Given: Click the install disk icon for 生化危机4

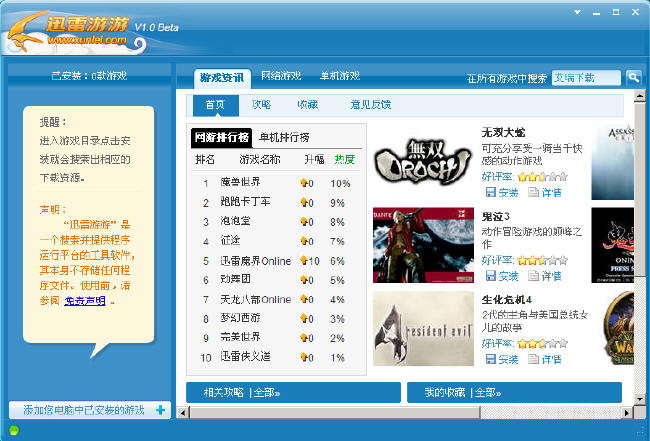Looking at the screenshot, I should [x=490, y=359].
